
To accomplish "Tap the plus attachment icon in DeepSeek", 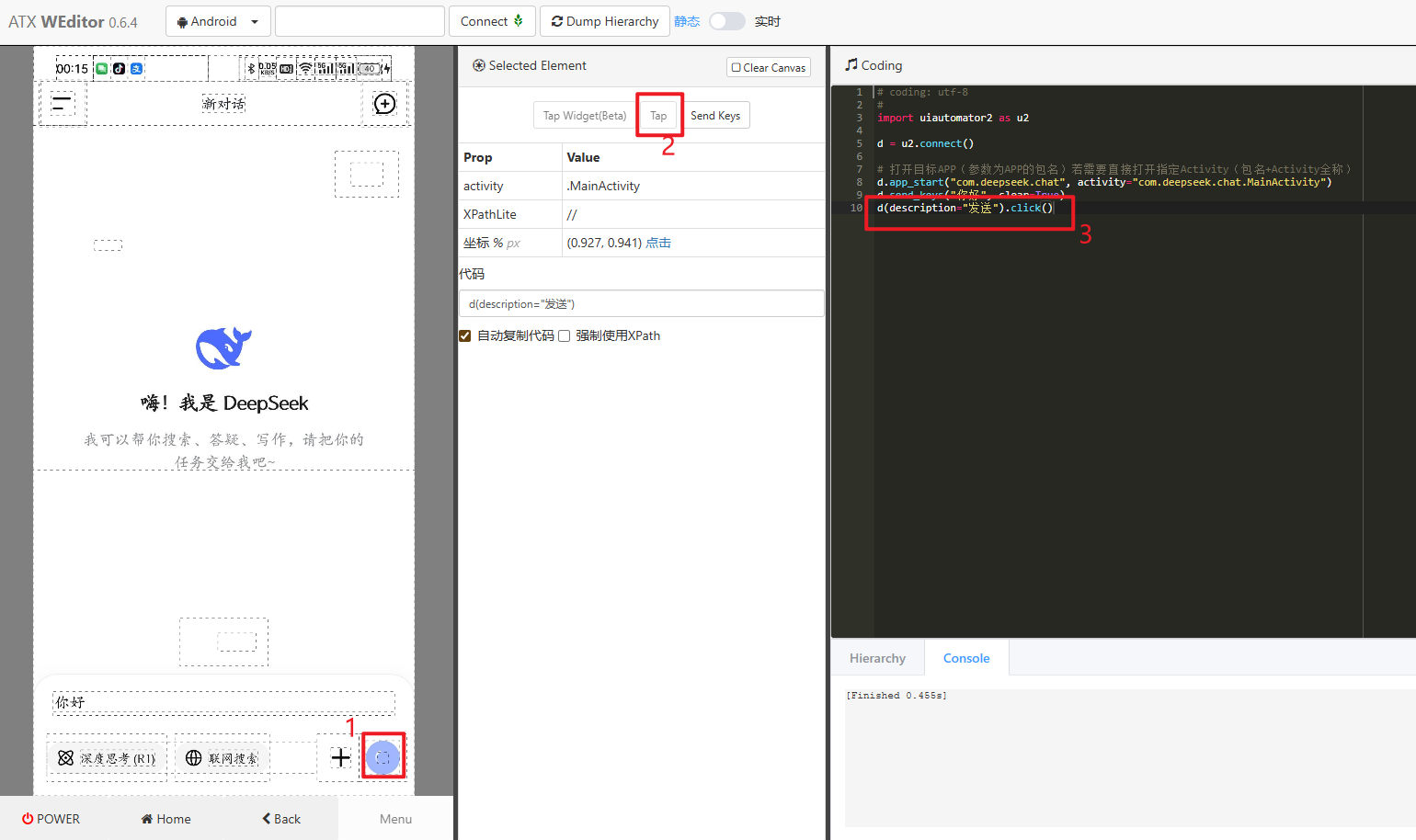I will pos(340,757).
